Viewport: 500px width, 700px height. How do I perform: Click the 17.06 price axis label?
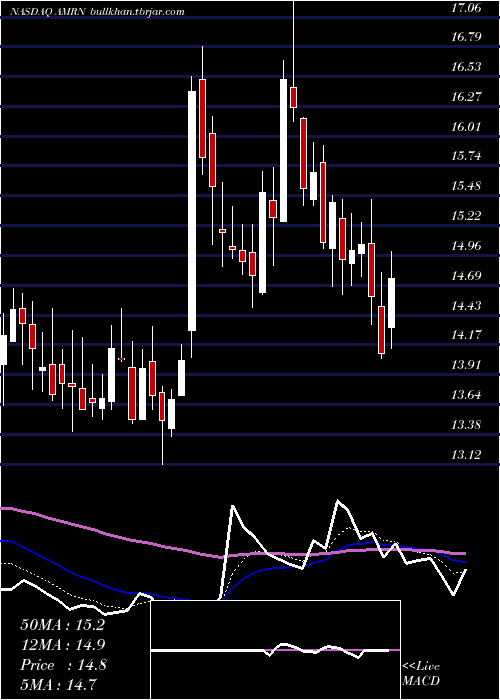467,7
